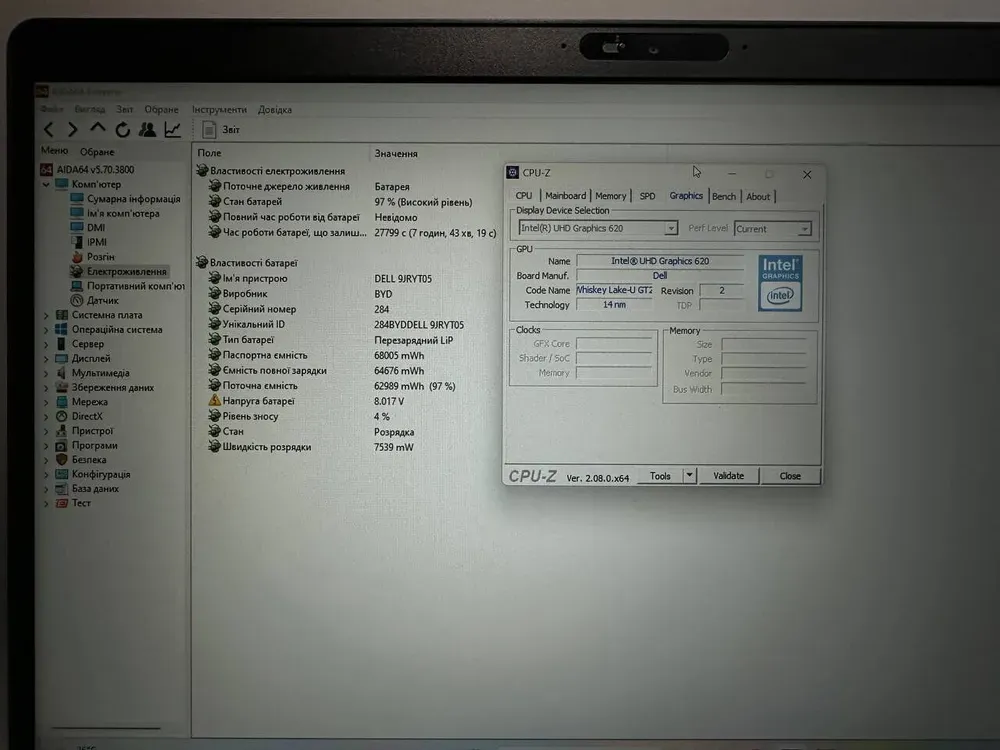Screen dimensions: 1000x750
Task: Go up one level with the up arrow
Action: (x=97, y=129)
